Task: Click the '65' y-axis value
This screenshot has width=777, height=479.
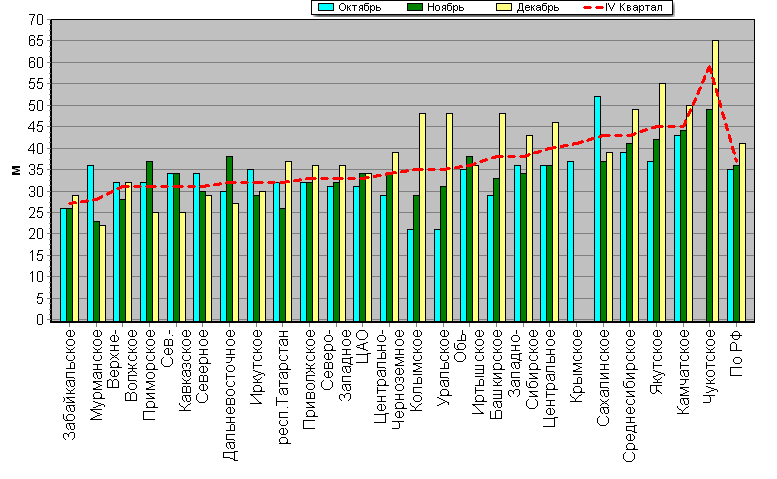Action: point(36,41)
